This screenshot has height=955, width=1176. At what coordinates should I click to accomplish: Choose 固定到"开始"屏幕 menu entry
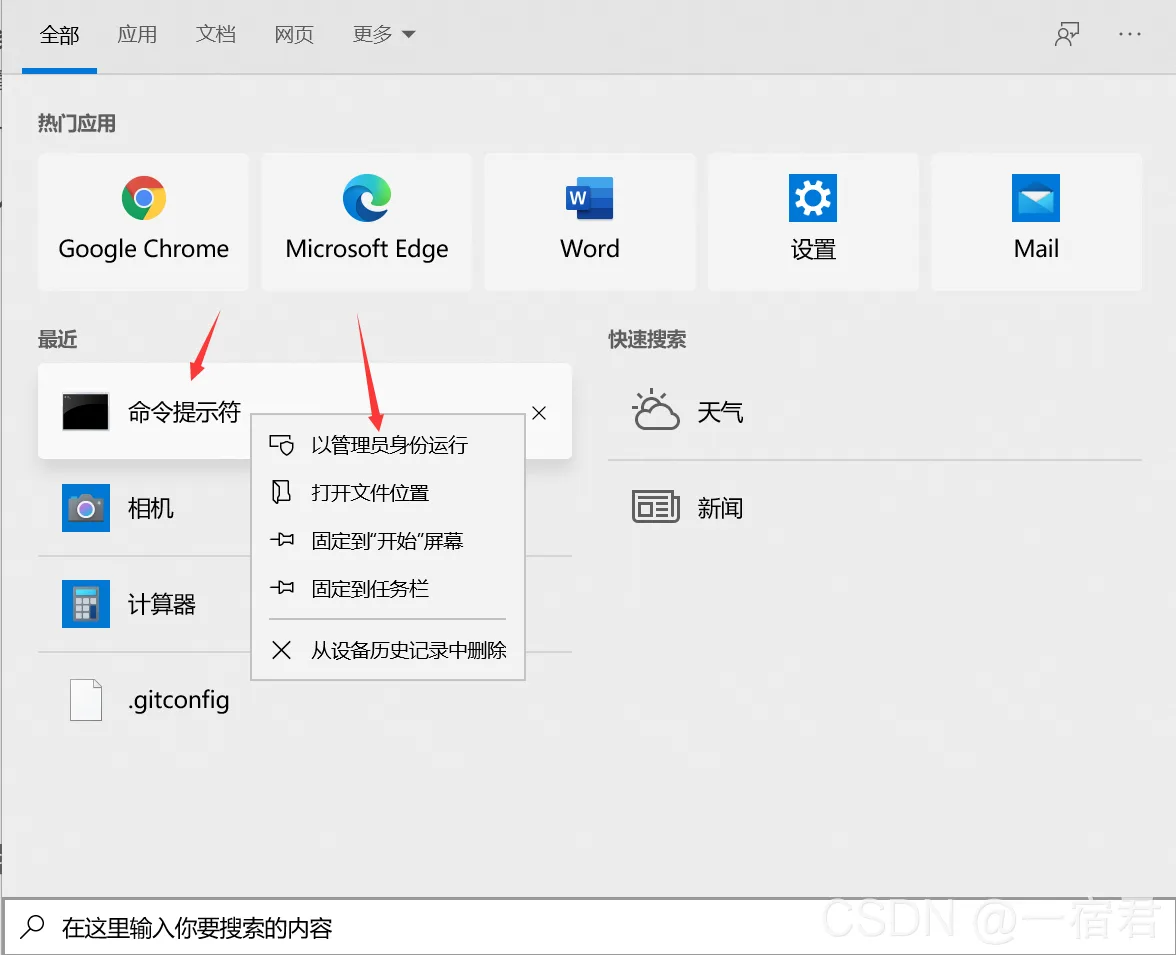coord(388,541)
